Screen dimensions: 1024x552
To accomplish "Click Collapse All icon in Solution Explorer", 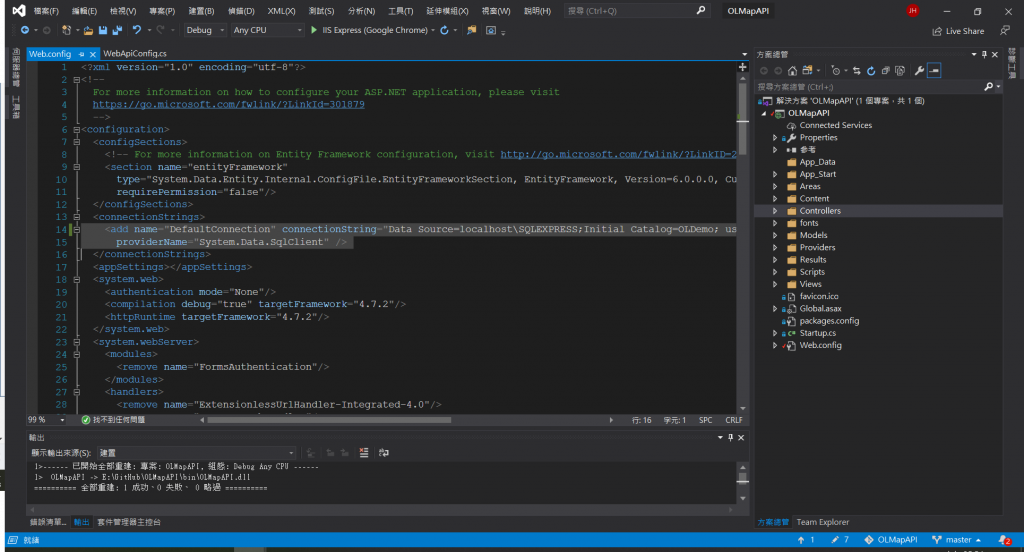I will click(886, 71).
